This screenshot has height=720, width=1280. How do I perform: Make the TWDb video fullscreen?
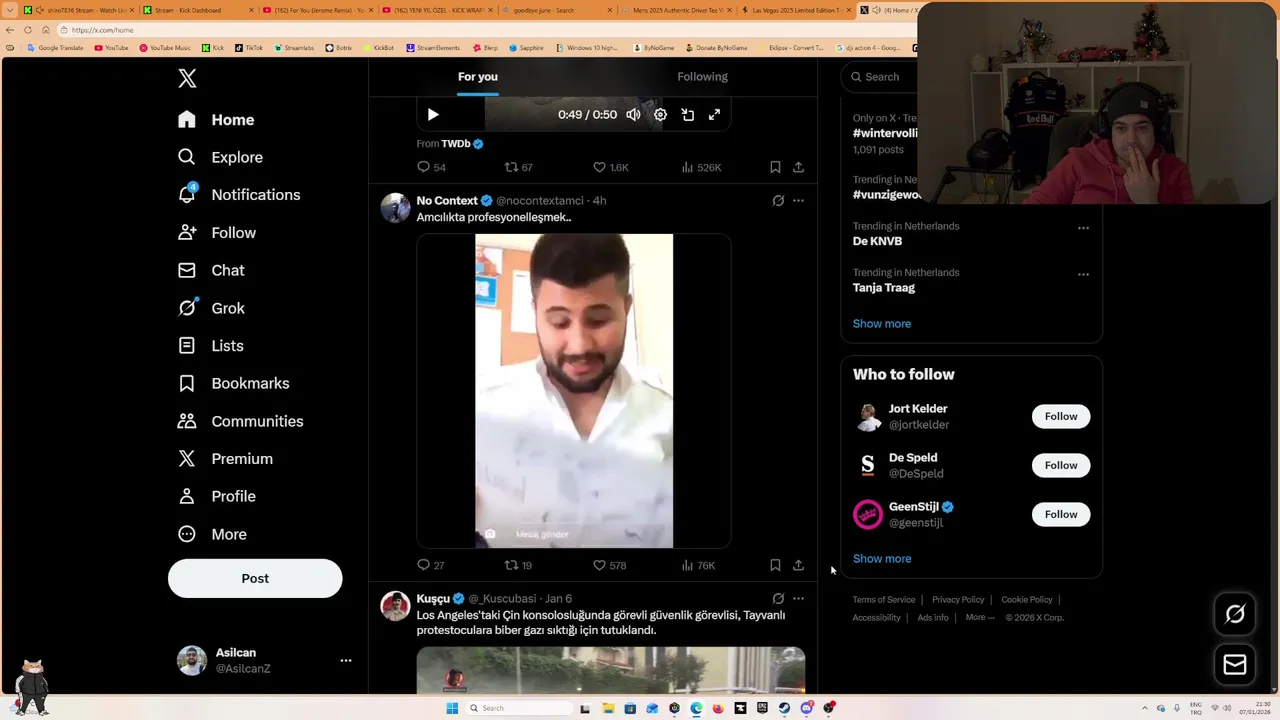coord(714,115)
